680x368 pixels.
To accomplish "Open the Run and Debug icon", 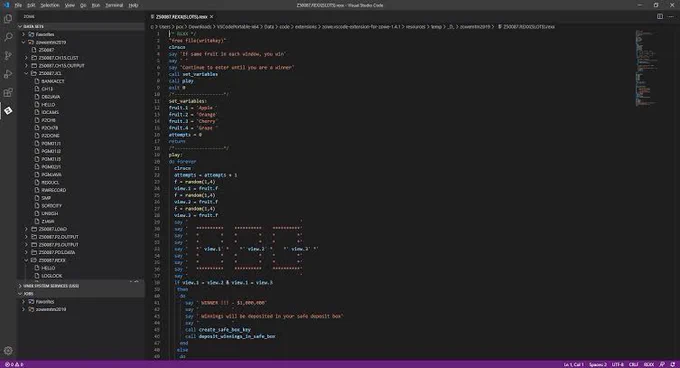I will [x=8, y=74].
